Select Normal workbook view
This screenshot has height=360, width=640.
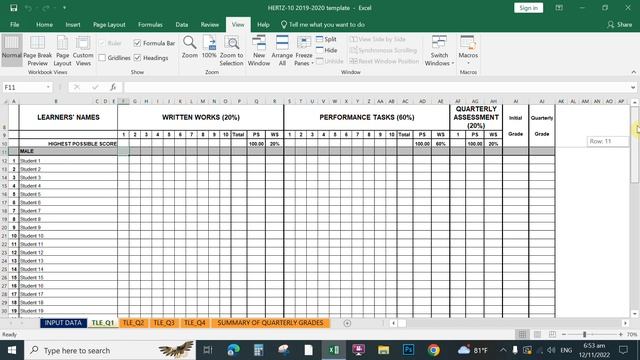(11, 51)
